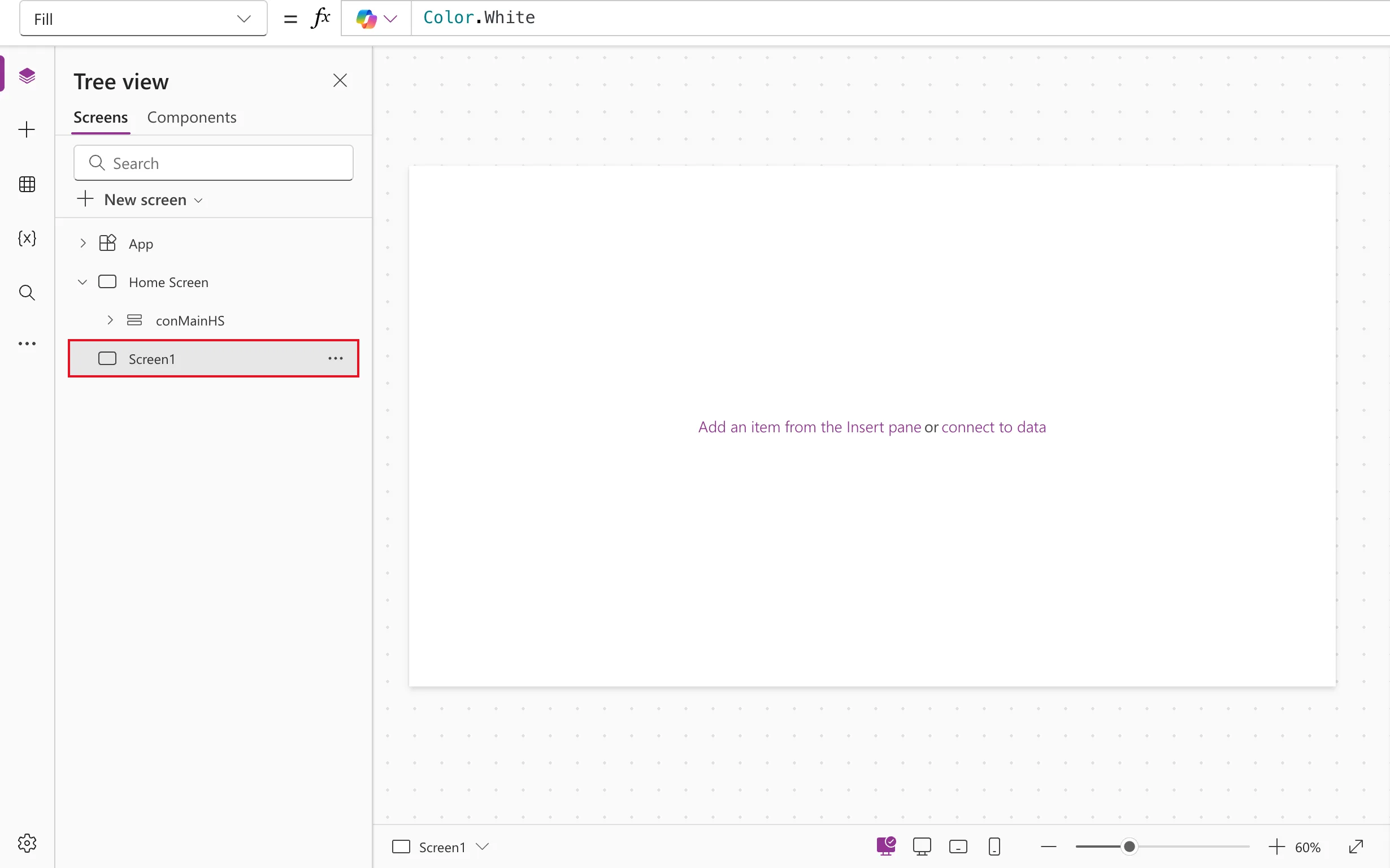
Task: Click the zoom in plus icon
Action: pyautogui.click(x=1276, y=847)
